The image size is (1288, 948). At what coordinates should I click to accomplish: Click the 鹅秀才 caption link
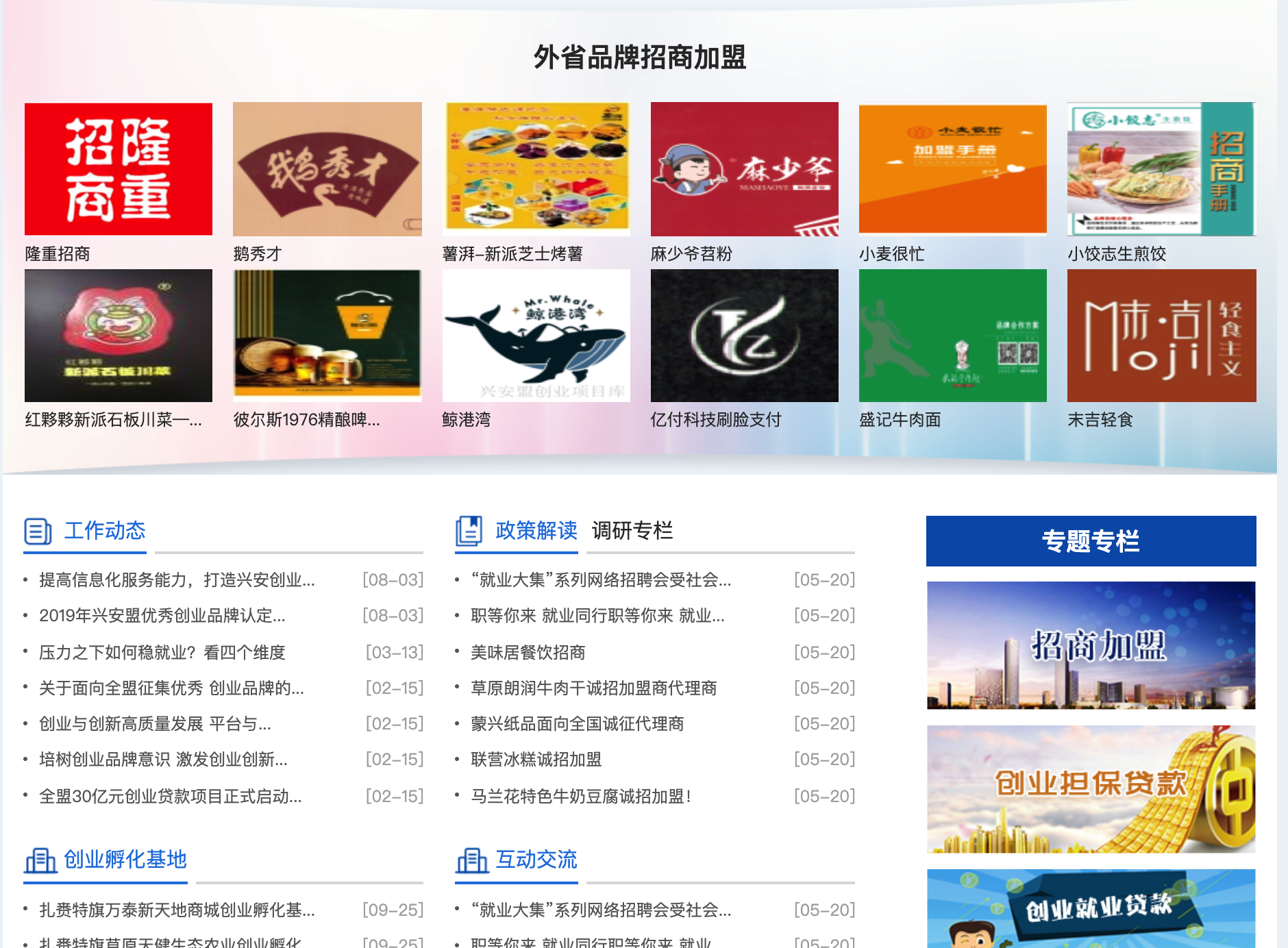[258, 254]
